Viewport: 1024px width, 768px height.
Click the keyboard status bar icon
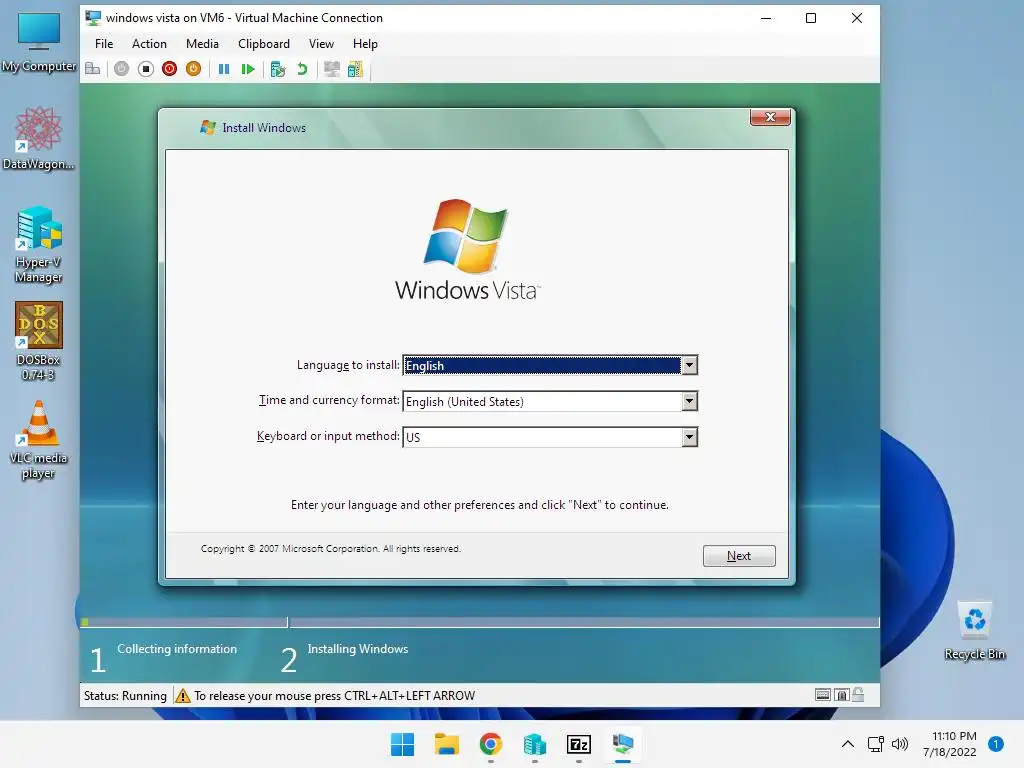coord(823,695)
